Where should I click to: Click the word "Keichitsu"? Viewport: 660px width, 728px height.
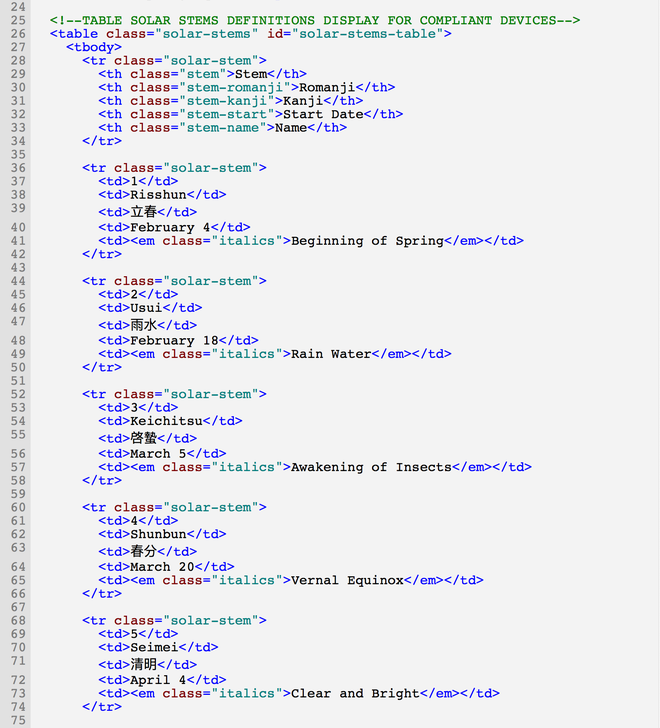(x=166, y=422)
